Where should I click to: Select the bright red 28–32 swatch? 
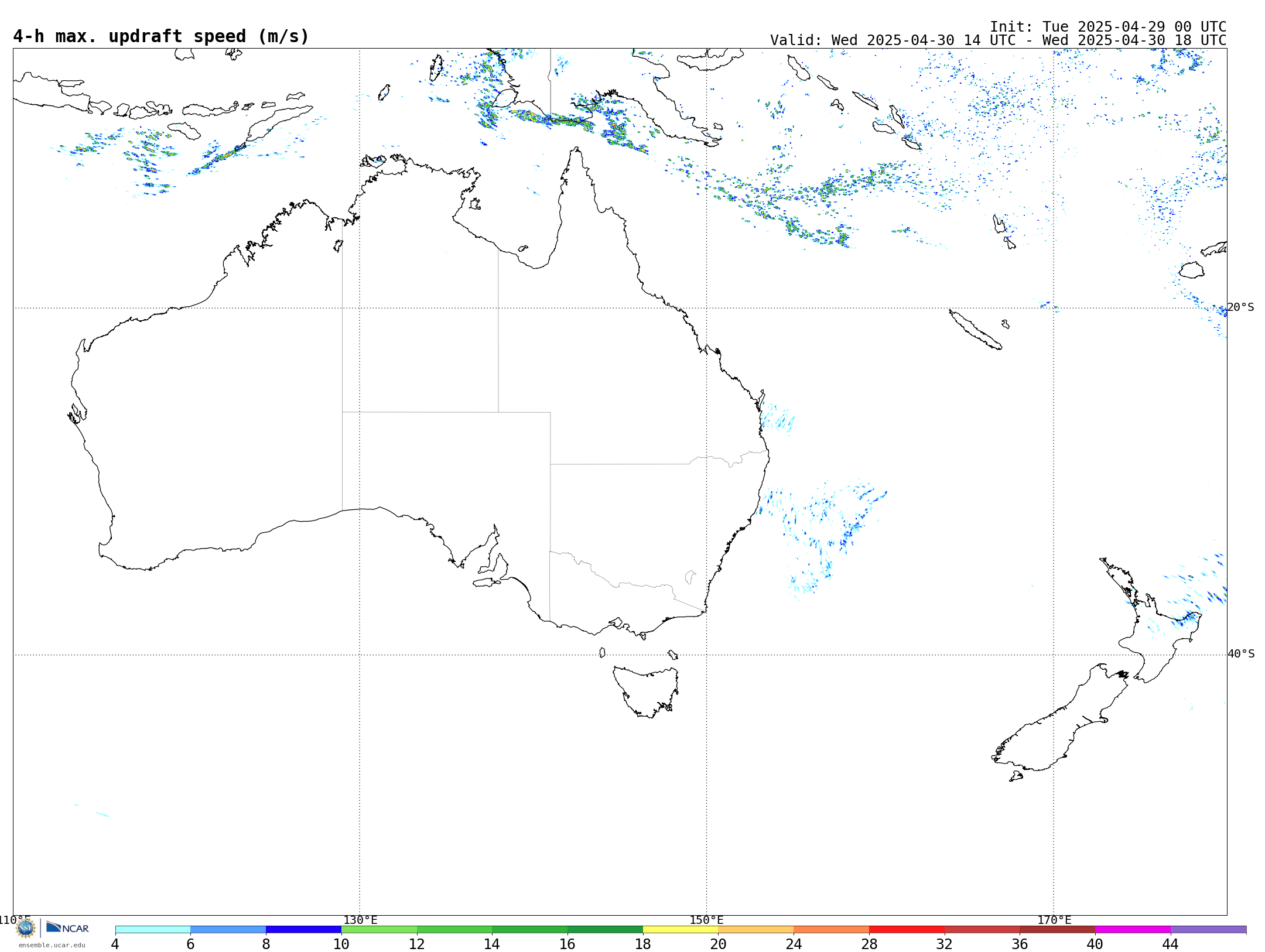(x=907, y=930)
